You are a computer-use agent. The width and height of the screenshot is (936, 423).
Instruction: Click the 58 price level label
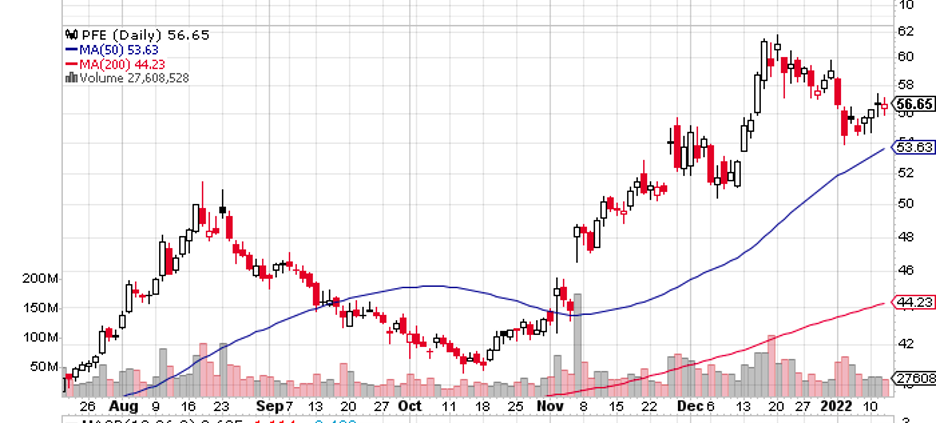click(x=906, y=84)
